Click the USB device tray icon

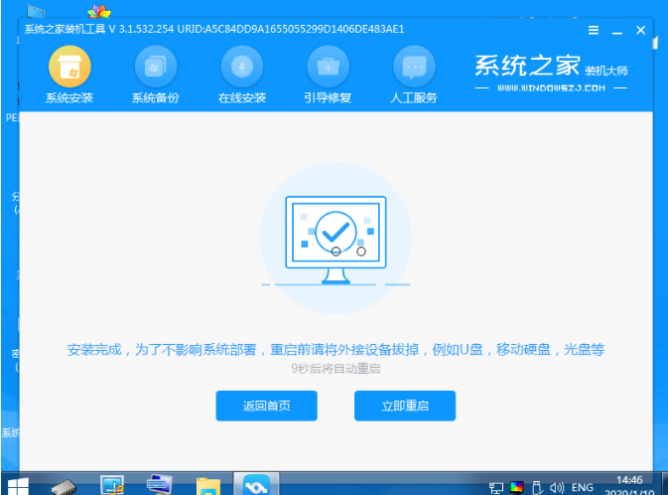tap(537, 488)
